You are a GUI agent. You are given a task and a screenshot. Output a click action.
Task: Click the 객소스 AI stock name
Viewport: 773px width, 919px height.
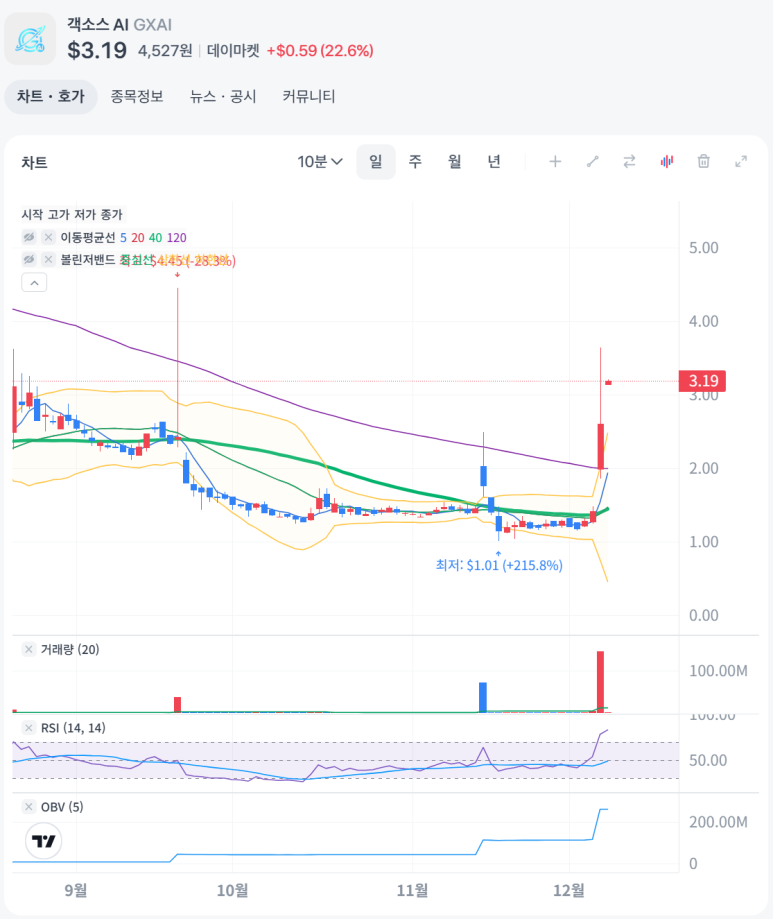[97, 25]
